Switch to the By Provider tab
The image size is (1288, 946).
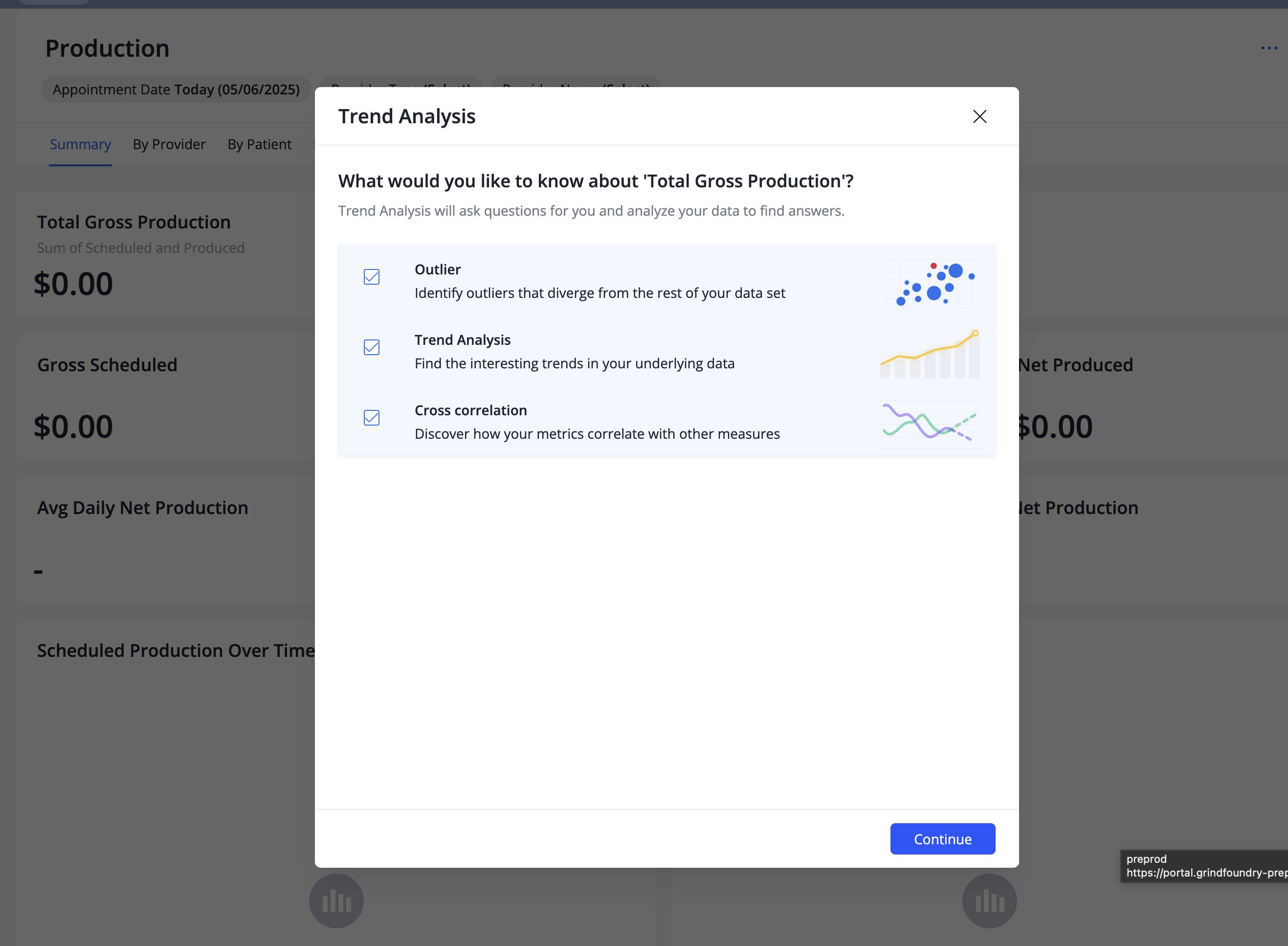point(169,144)
